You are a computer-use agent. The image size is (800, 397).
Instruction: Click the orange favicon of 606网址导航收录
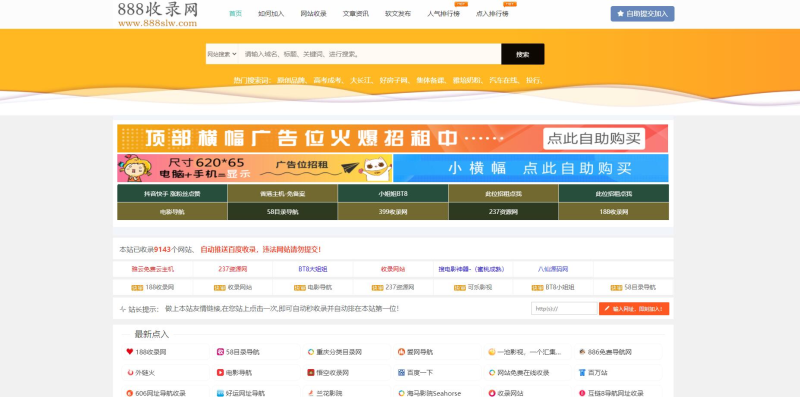pyautogui.click(x=130, y=393)
